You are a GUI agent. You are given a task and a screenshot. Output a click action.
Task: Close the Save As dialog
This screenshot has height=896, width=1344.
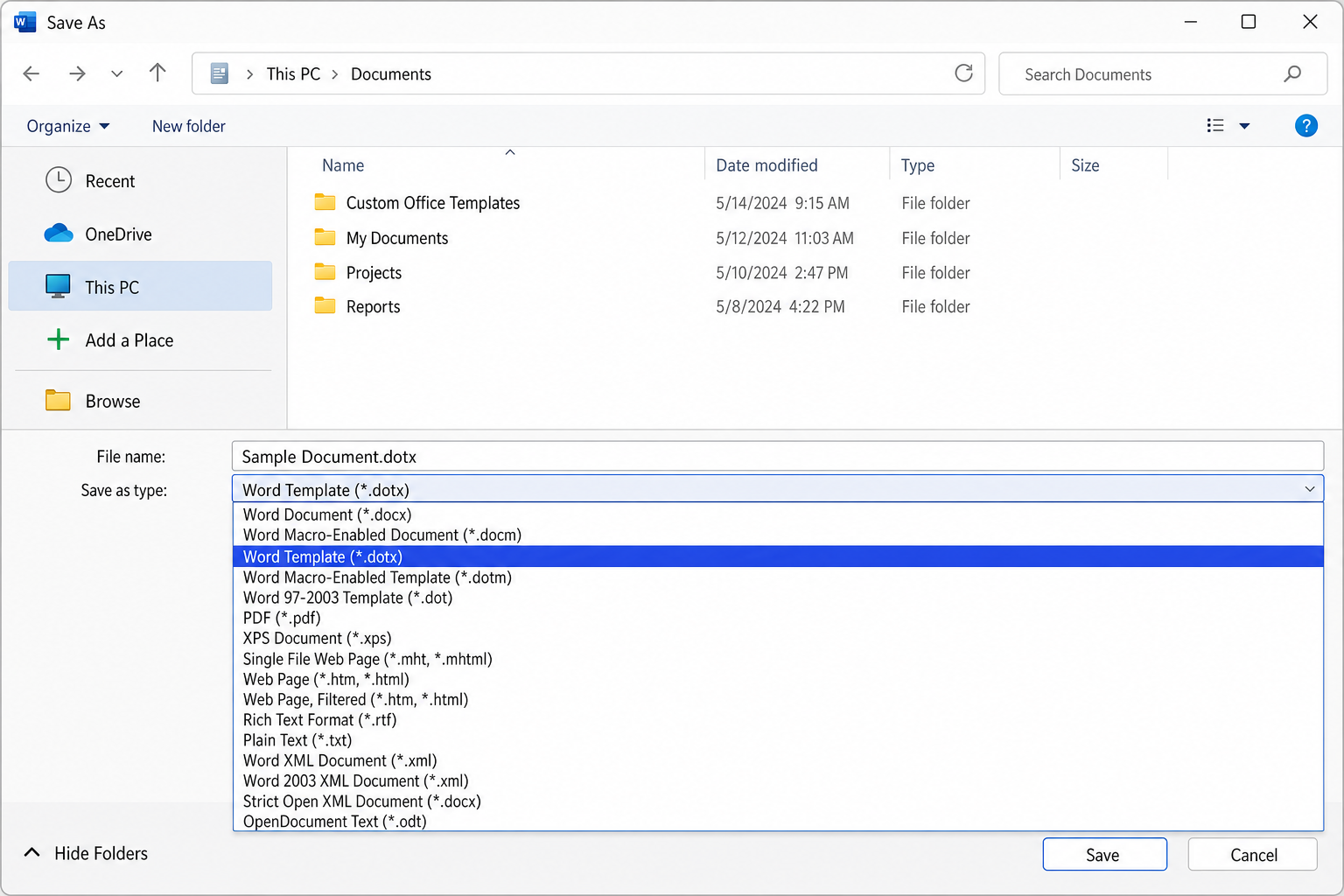coord(1310,22)
